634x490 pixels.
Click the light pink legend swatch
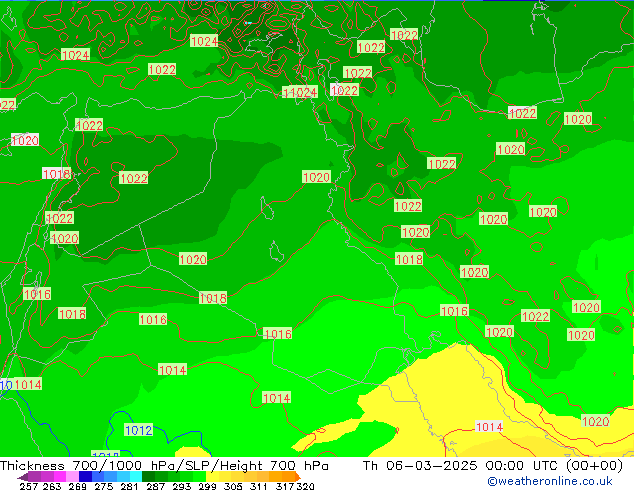coord(72,476)
